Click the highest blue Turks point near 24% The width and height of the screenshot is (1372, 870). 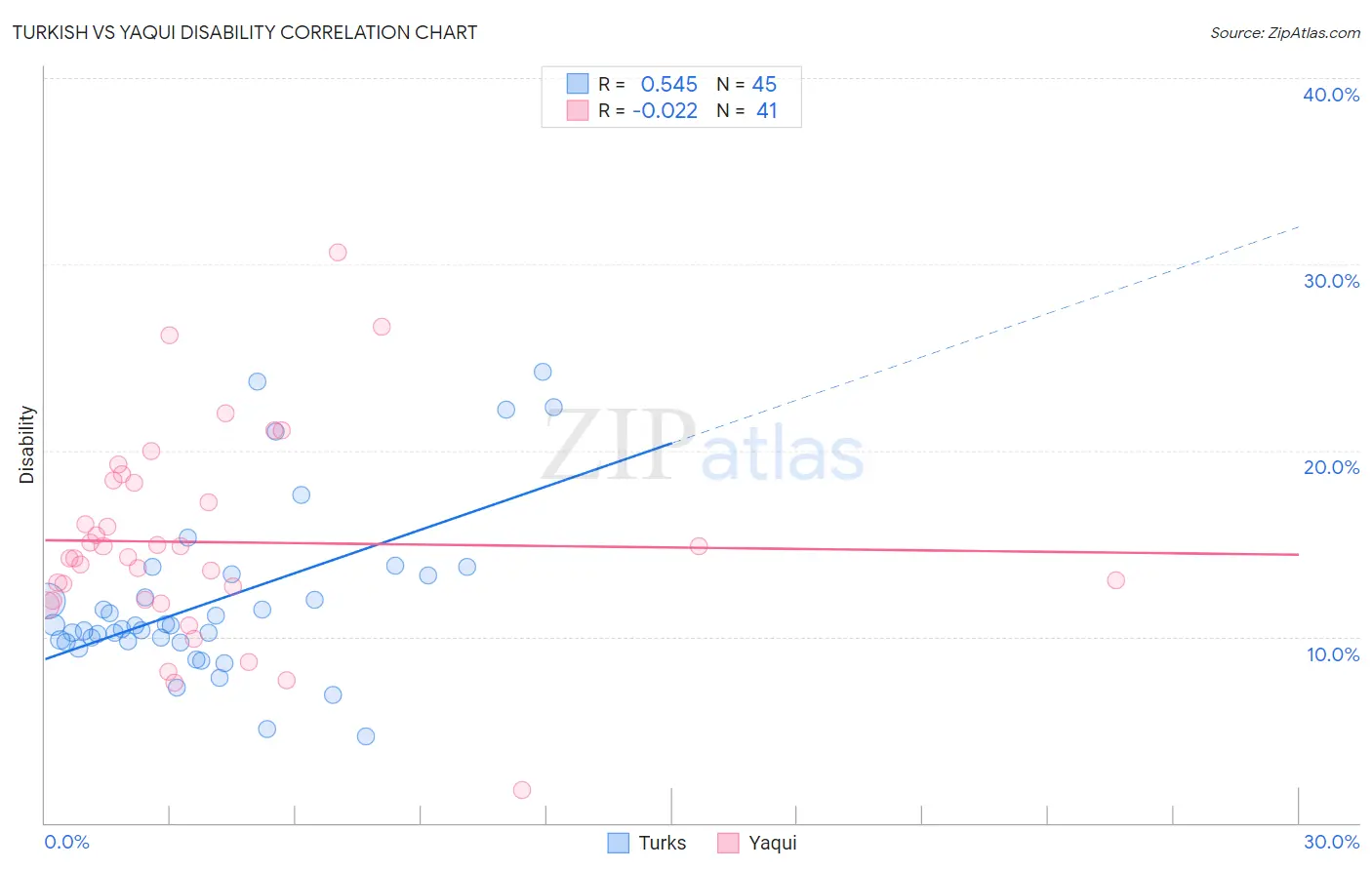coord(543,372)
